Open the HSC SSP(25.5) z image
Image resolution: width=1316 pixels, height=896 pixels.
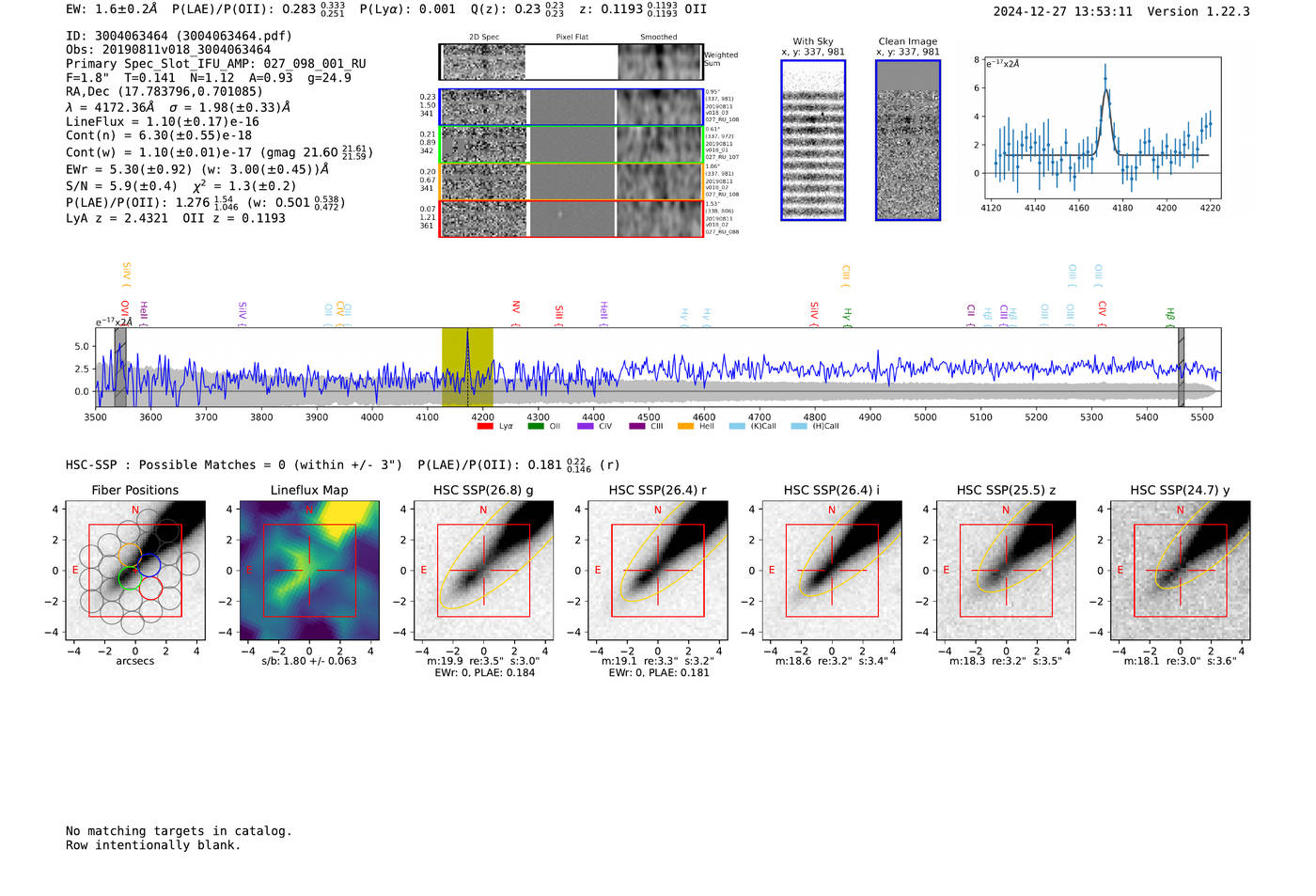(1006, 571)
